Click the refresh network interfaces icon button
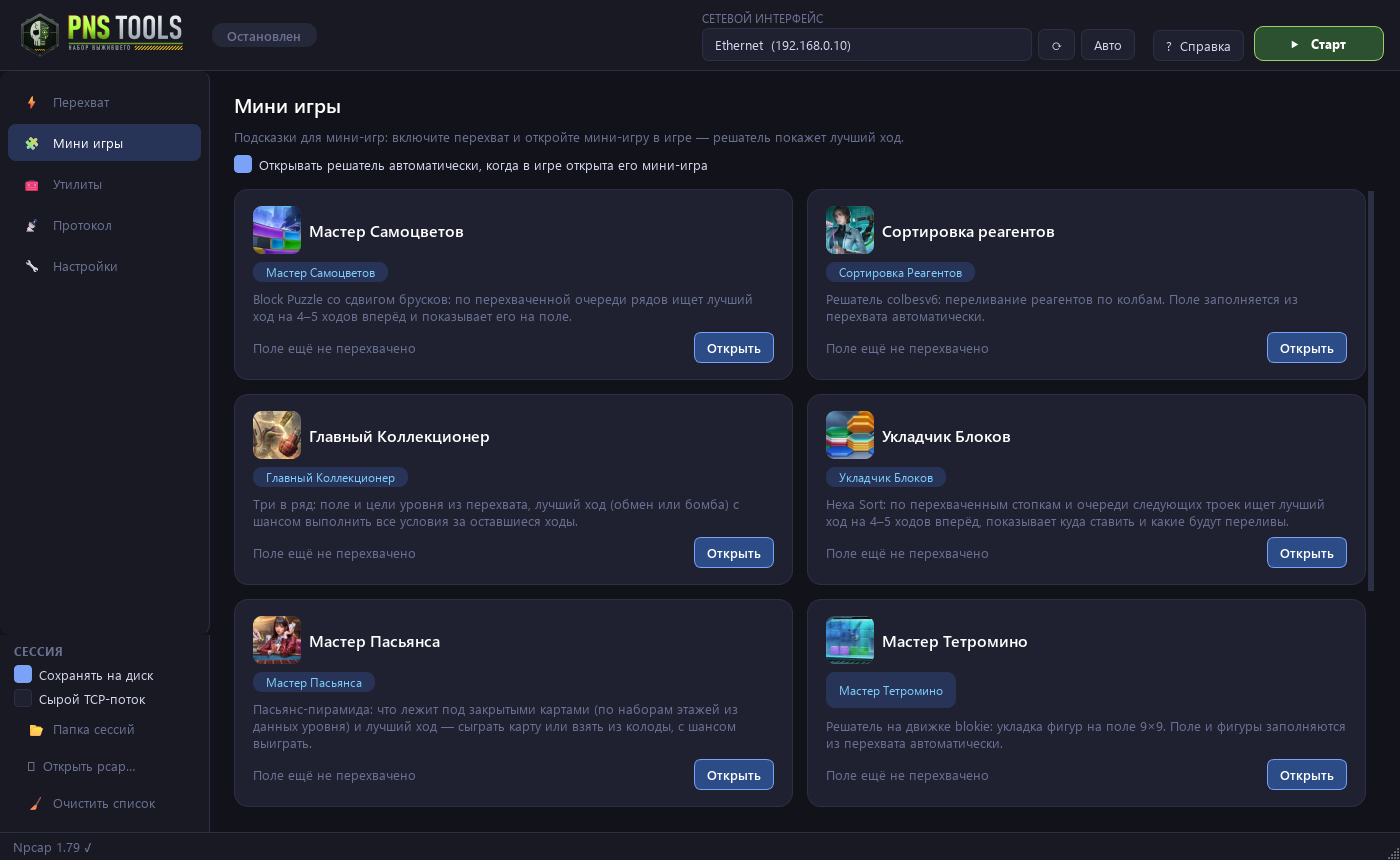The image size is (1400, 860). coord(1056,45)
